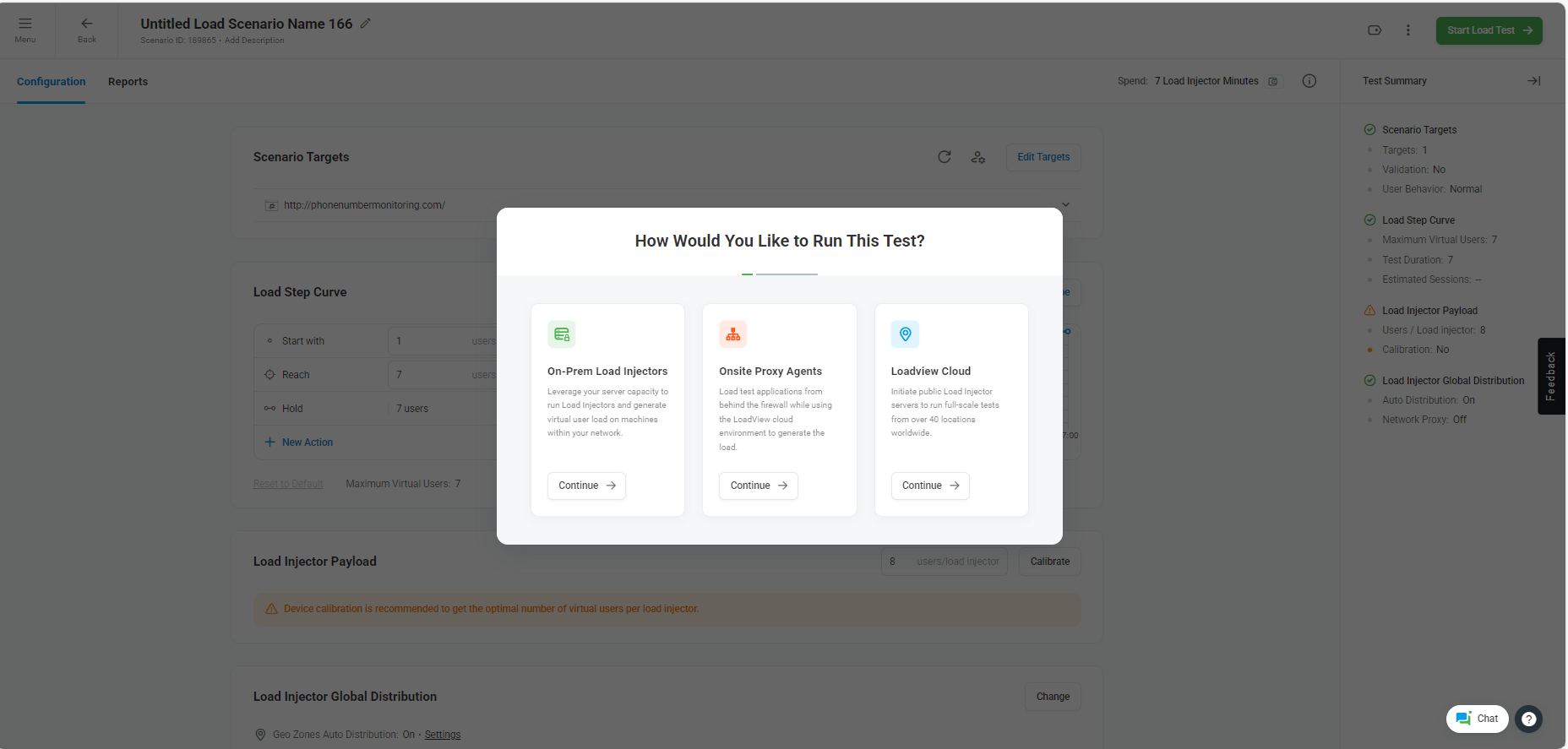This screenshot has height=749, width=1568.
Task: Click the Reach users field
Action: 443,375
